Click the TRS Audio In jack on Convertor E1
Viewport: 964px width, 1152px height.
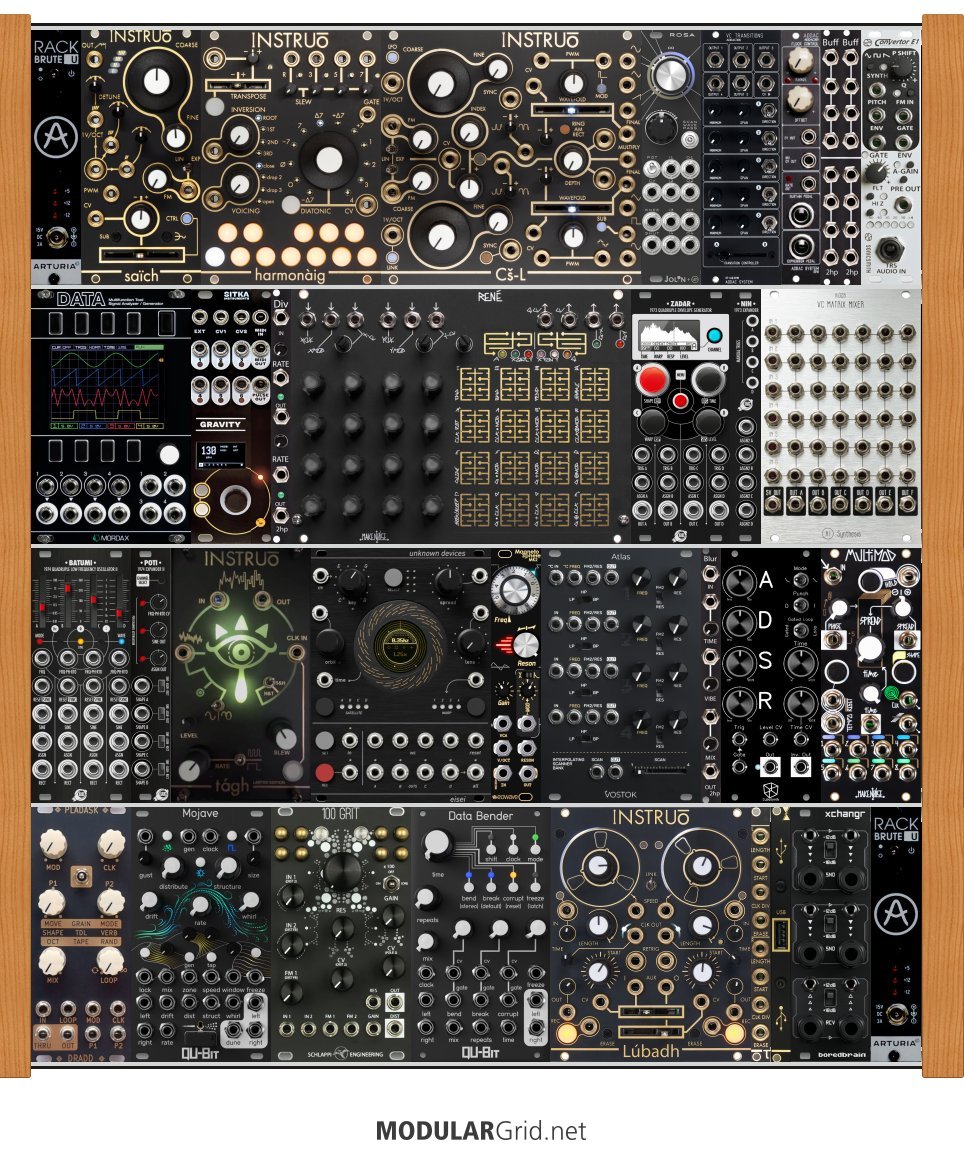click(x=891, y=248)
